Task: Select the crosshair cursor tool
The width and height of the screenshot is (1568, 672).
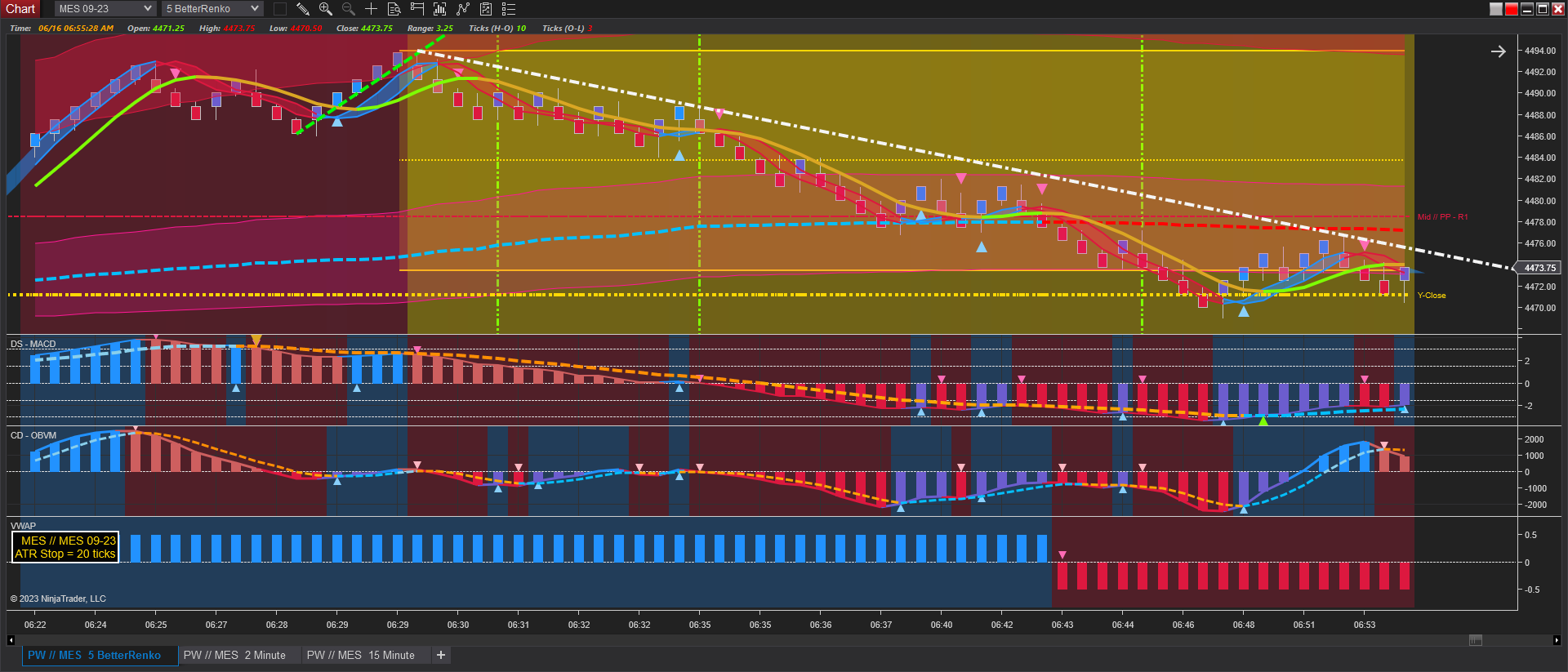Action: click(371, 9)
